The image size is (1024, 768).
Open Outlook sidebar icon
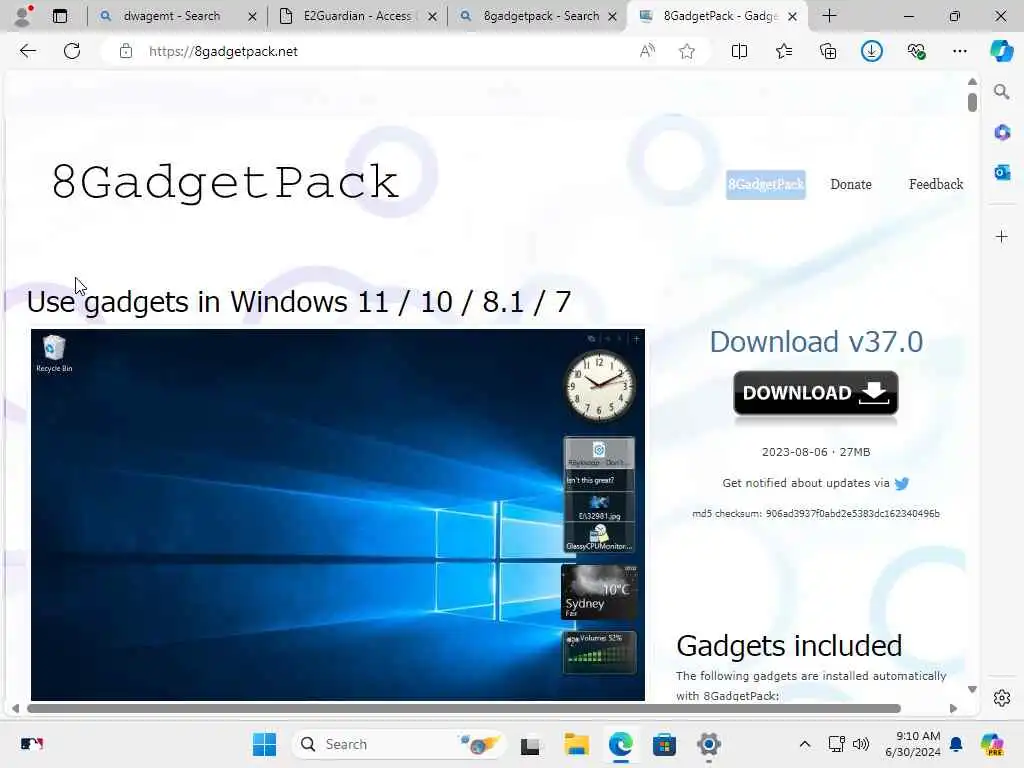(1002, 172)
